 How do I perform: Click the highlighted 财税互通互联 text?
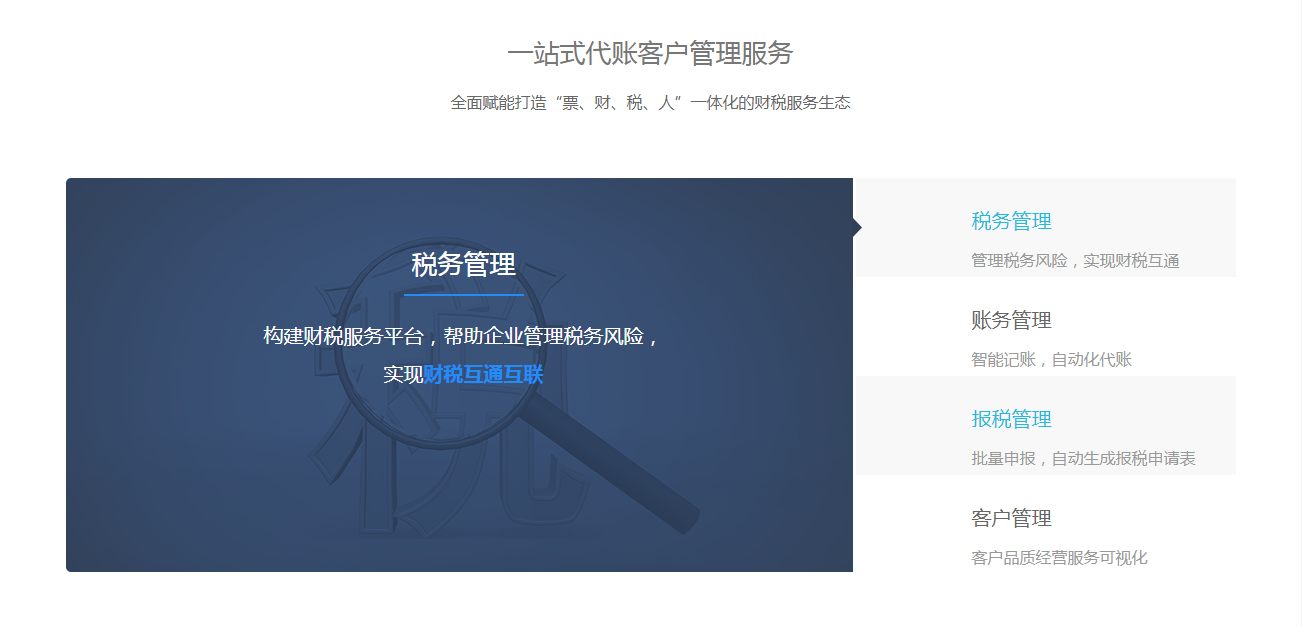click(483, 375)
